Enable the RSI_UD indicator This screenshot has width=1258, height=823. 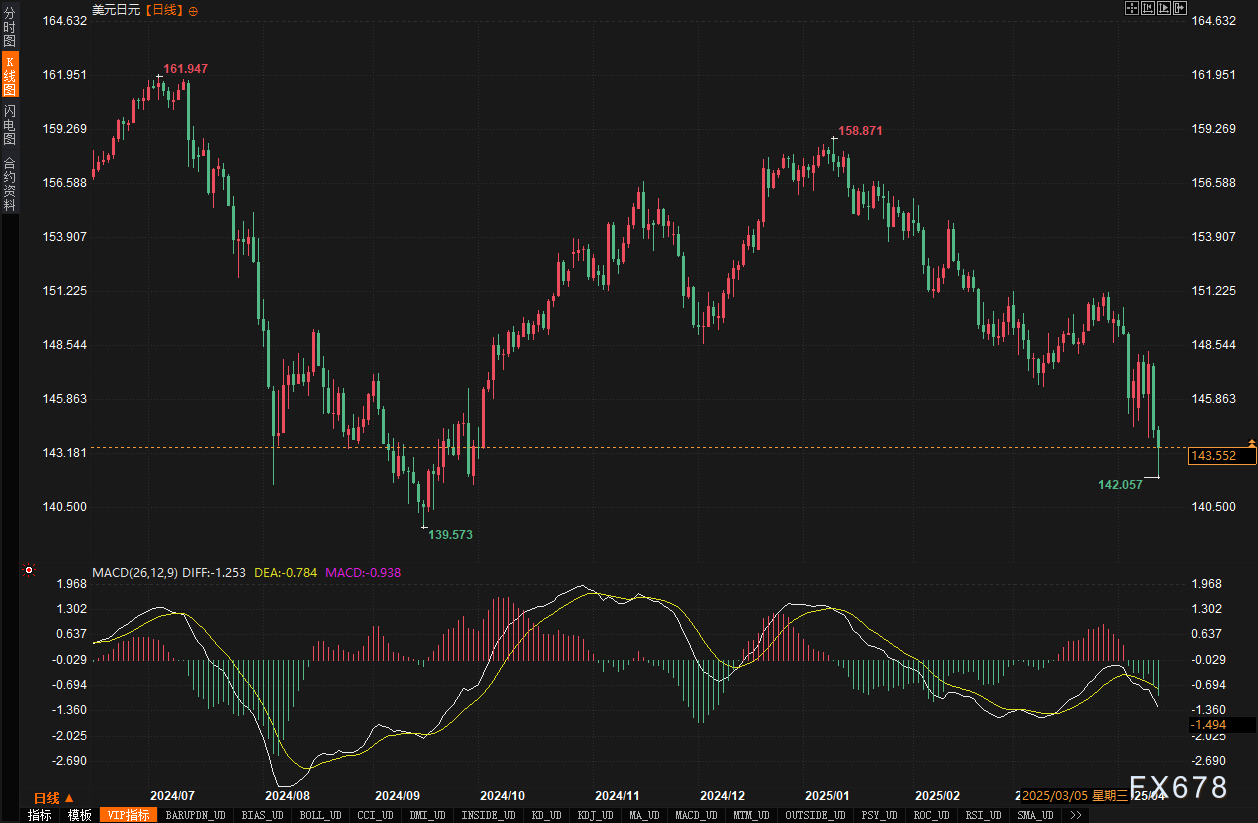(x=987, y=815)
